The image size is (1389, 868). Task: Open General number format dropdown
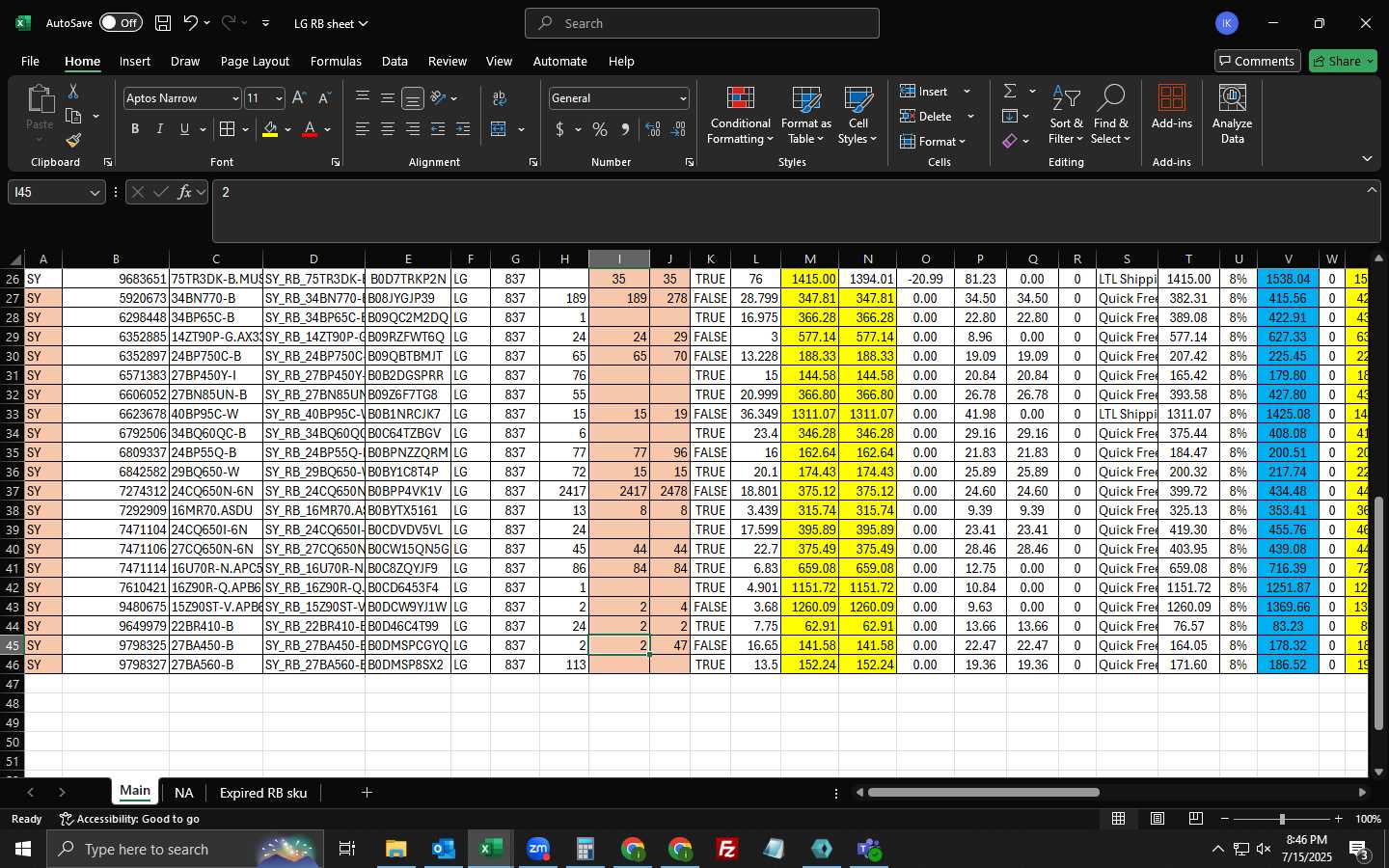[x=683, y=98]
